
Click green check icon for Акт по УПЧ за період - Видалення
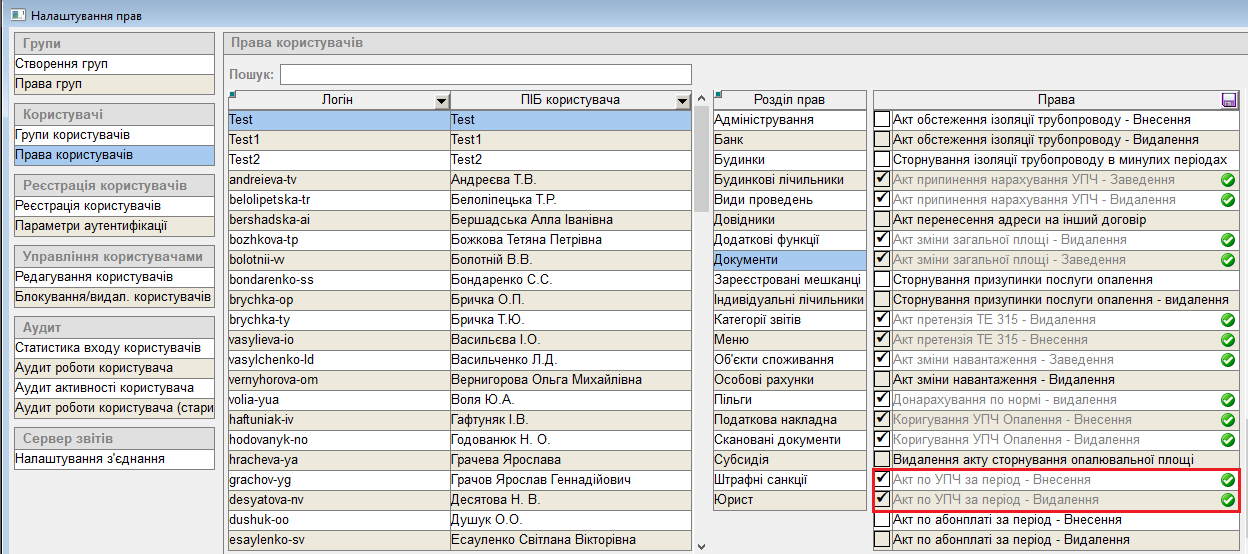(1227, 500)
